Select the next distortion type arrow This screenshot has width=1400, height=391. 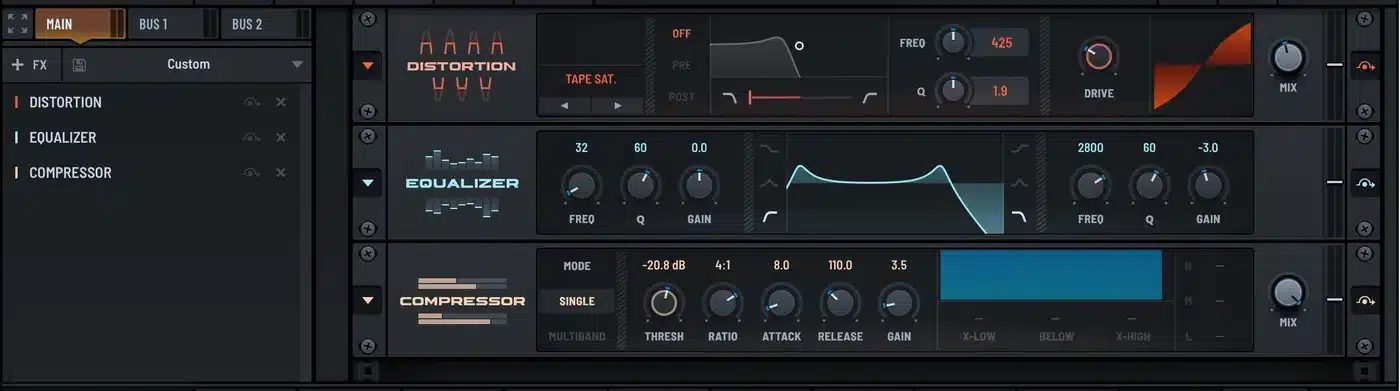[x=616, y=105]
